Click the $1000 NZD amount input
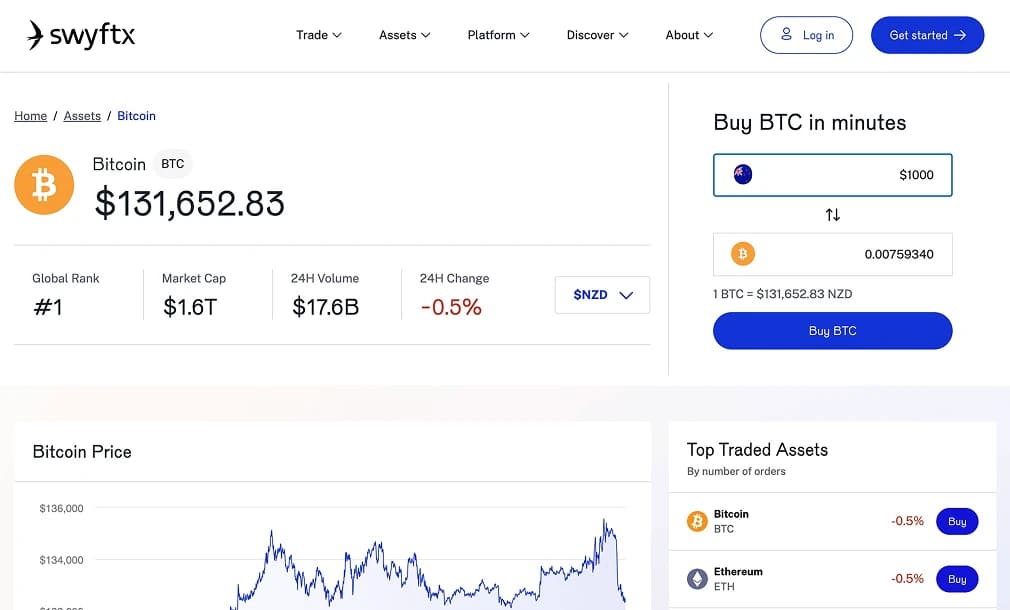Image resolution: width=1010 pixels, height=610 pixels. [850, 175]
